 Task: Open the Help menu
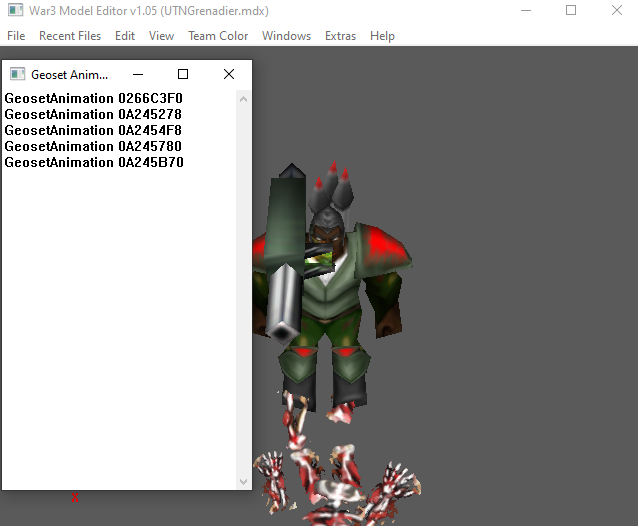tap(382, 36)
